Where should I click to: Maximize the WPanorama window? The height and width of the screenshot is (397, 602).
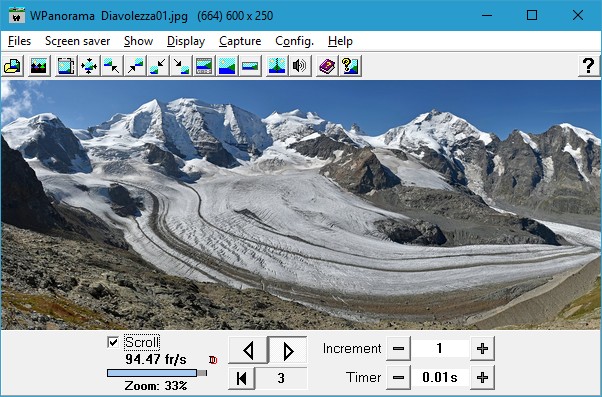pyautogui.click(x=532, y=15)
